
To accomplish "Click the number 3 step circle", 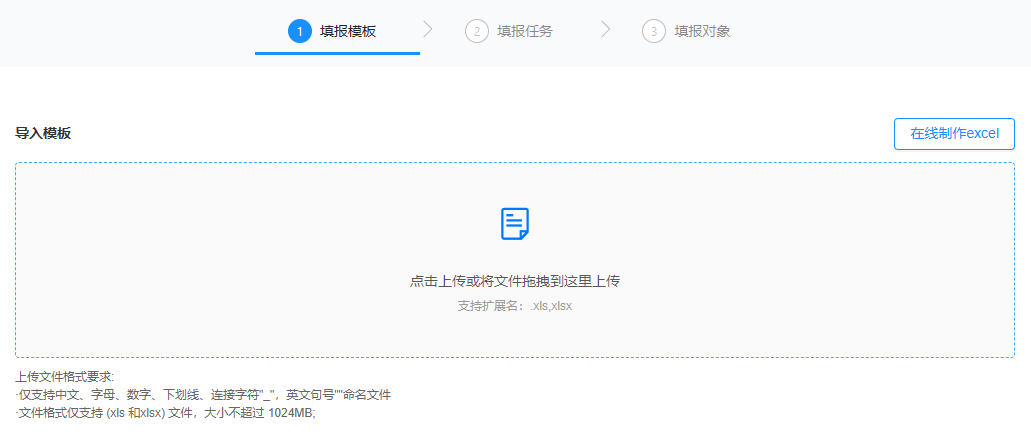I will pyautogui.click(x=654, y=31).
